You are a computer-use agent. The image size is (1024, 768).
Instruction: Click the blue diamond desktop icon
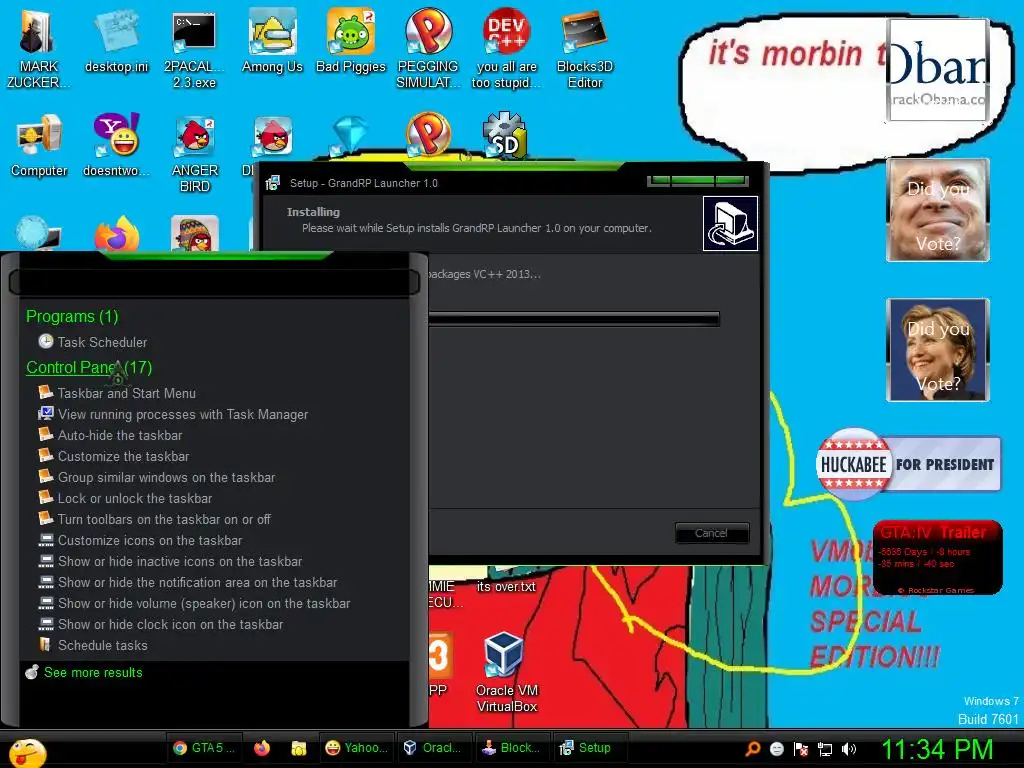coord(351,136)
